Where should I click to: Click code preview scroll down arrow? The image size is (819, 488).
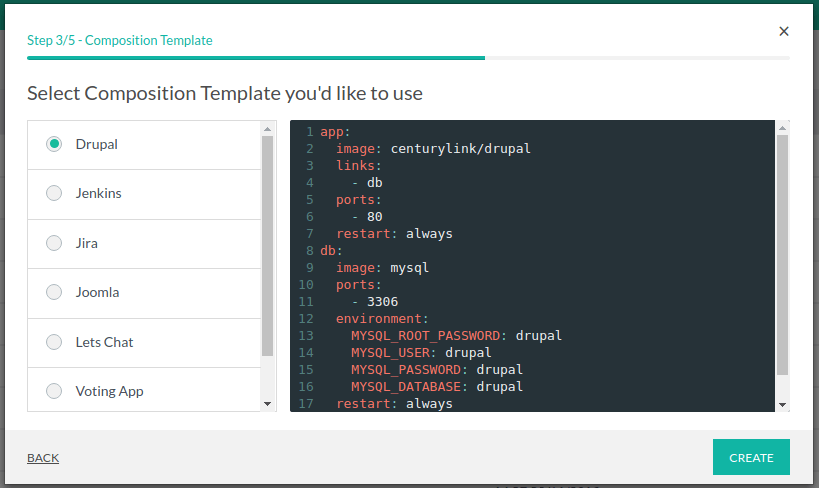pyautogui.click(x=782, y=403)
